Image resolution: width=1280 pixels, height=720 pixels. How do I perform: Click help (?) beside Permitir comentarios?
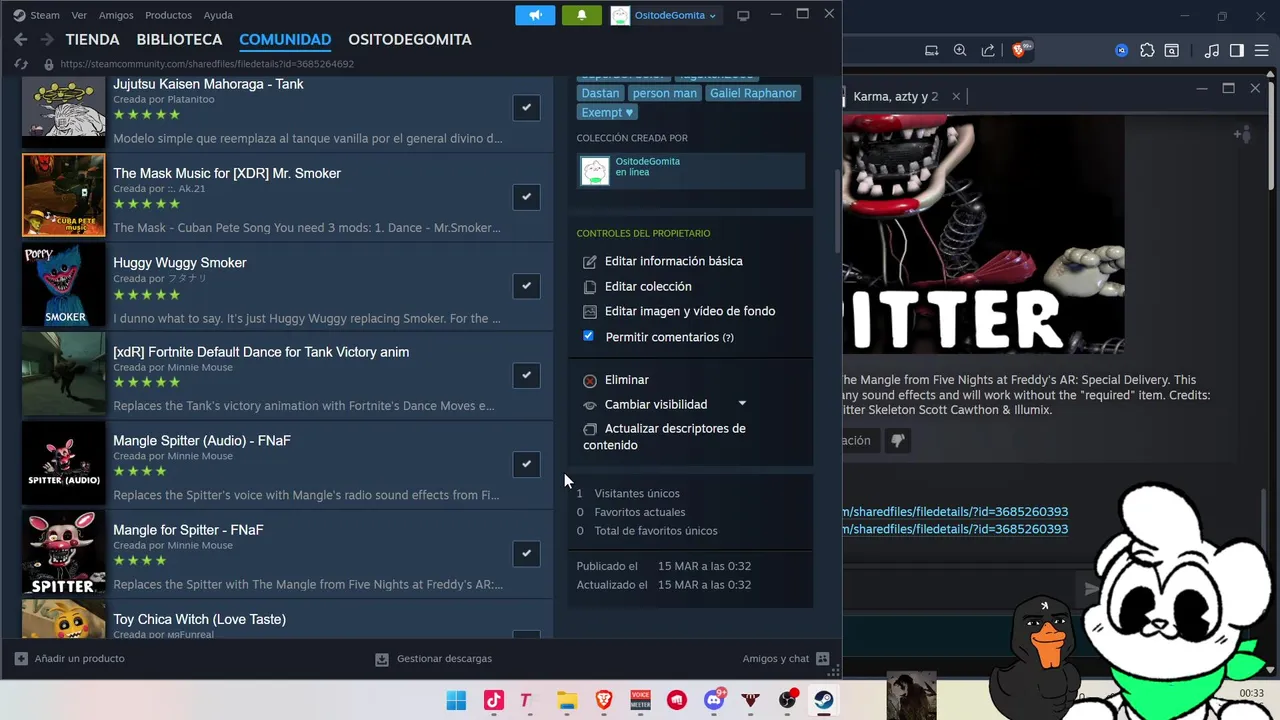click(728, 338)
